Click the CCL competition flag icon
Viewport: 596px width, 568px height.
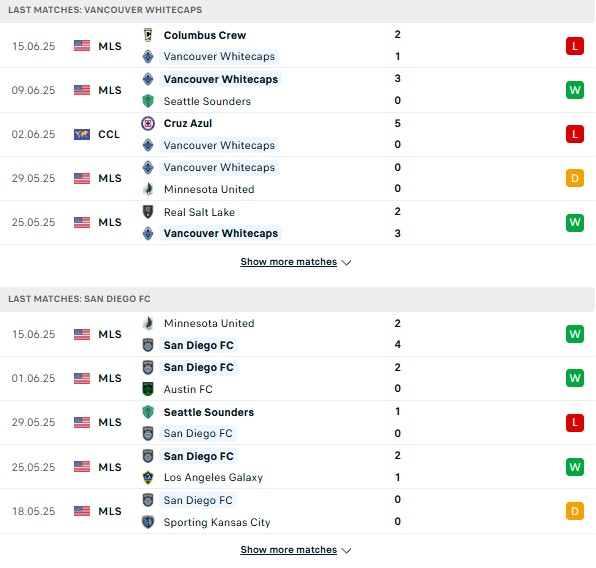click(82, 134)
